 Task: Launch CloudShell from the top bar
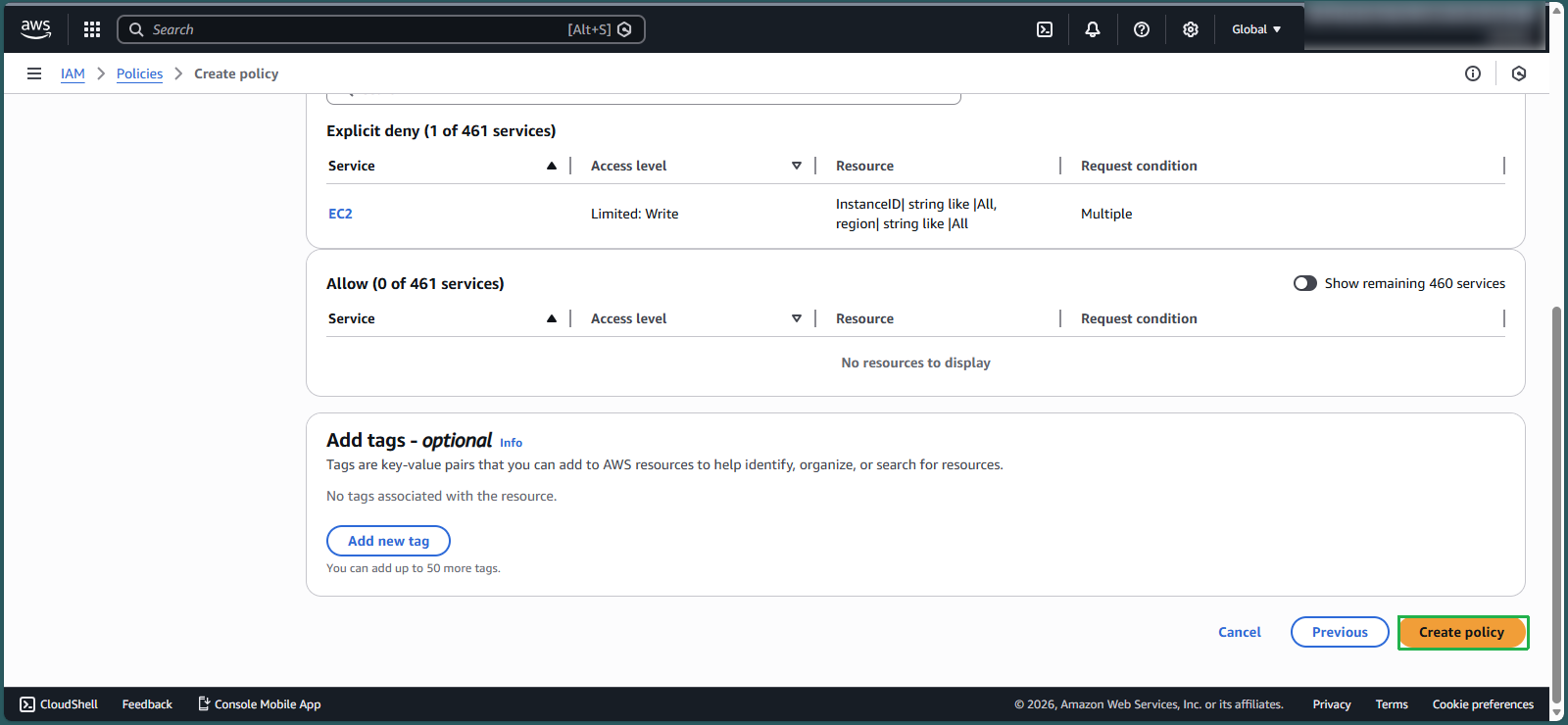click(1045, 29)
